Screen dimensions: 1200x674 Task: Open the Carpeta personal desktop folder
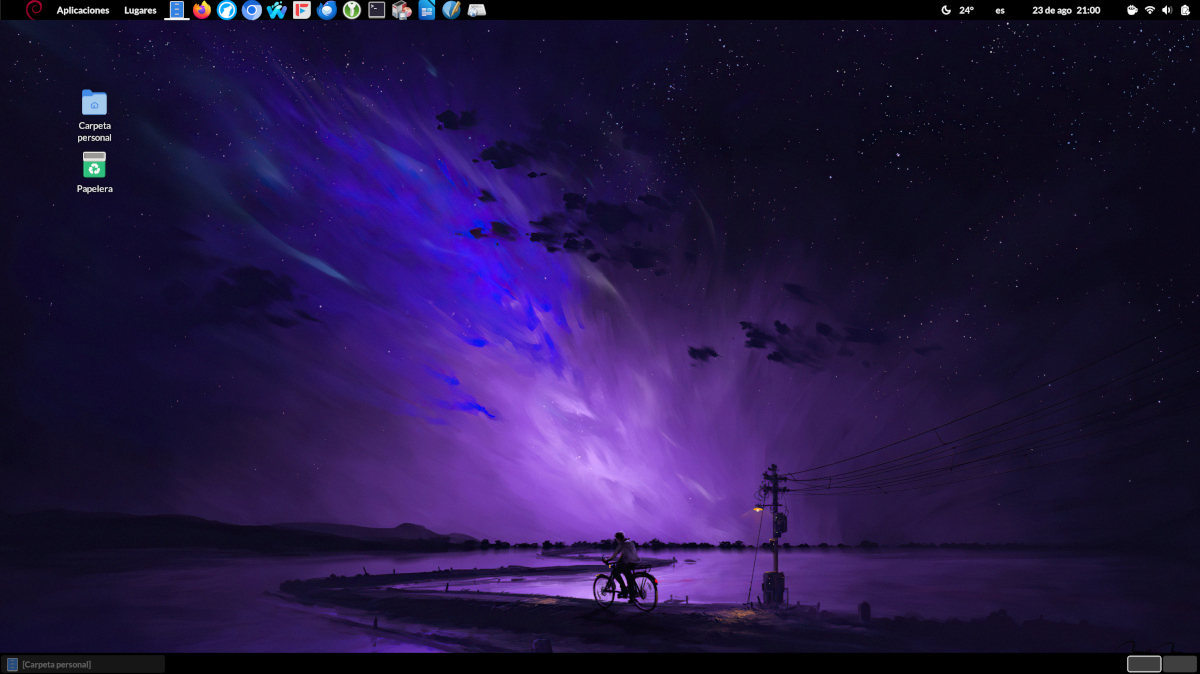(x=94, y=103)
